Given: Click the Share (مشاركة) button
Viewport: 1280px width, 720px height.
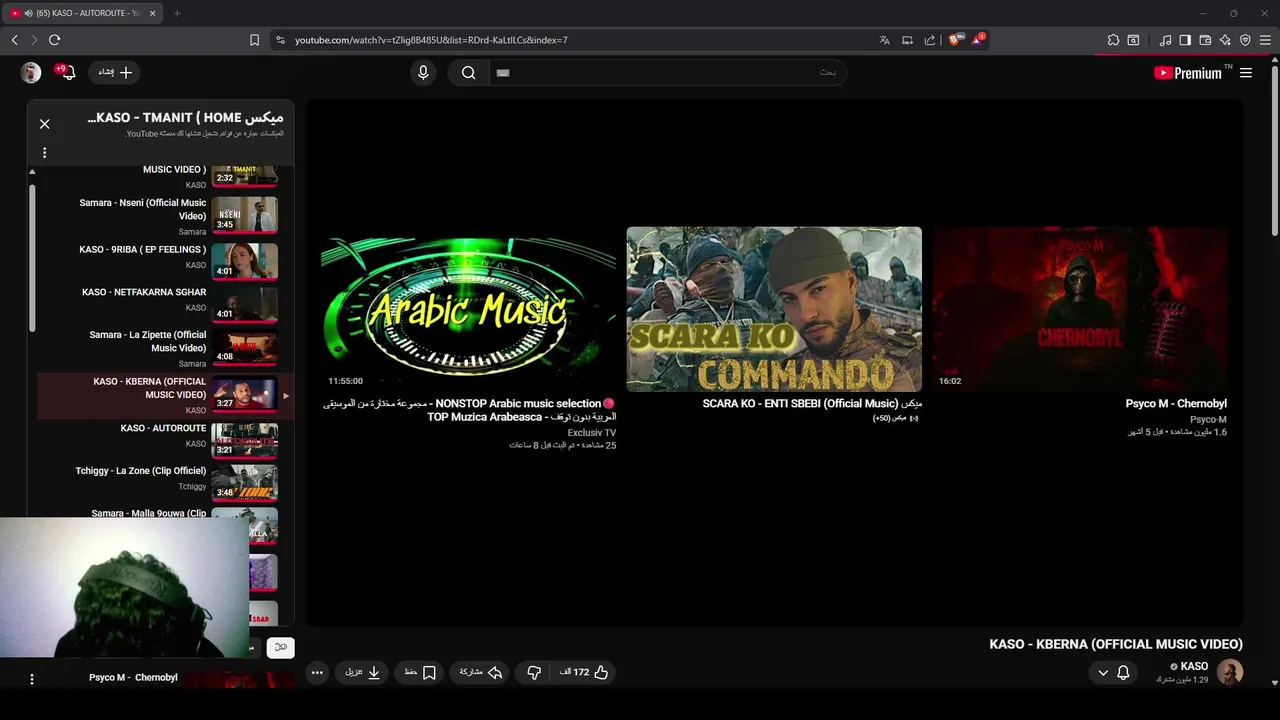Looking at the screenshot, I should click(481, 673).
